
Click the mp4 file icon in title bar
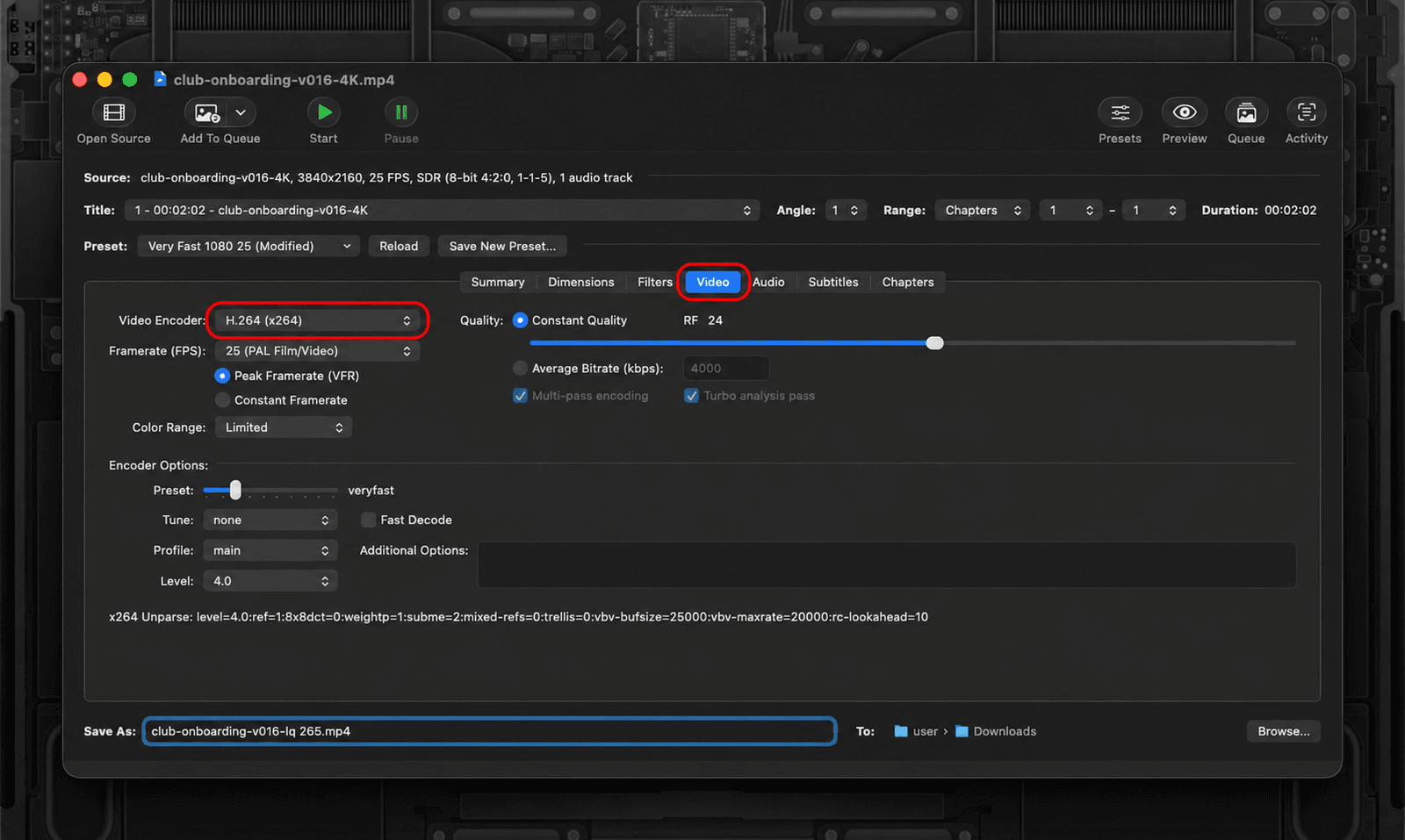(160, 79)
